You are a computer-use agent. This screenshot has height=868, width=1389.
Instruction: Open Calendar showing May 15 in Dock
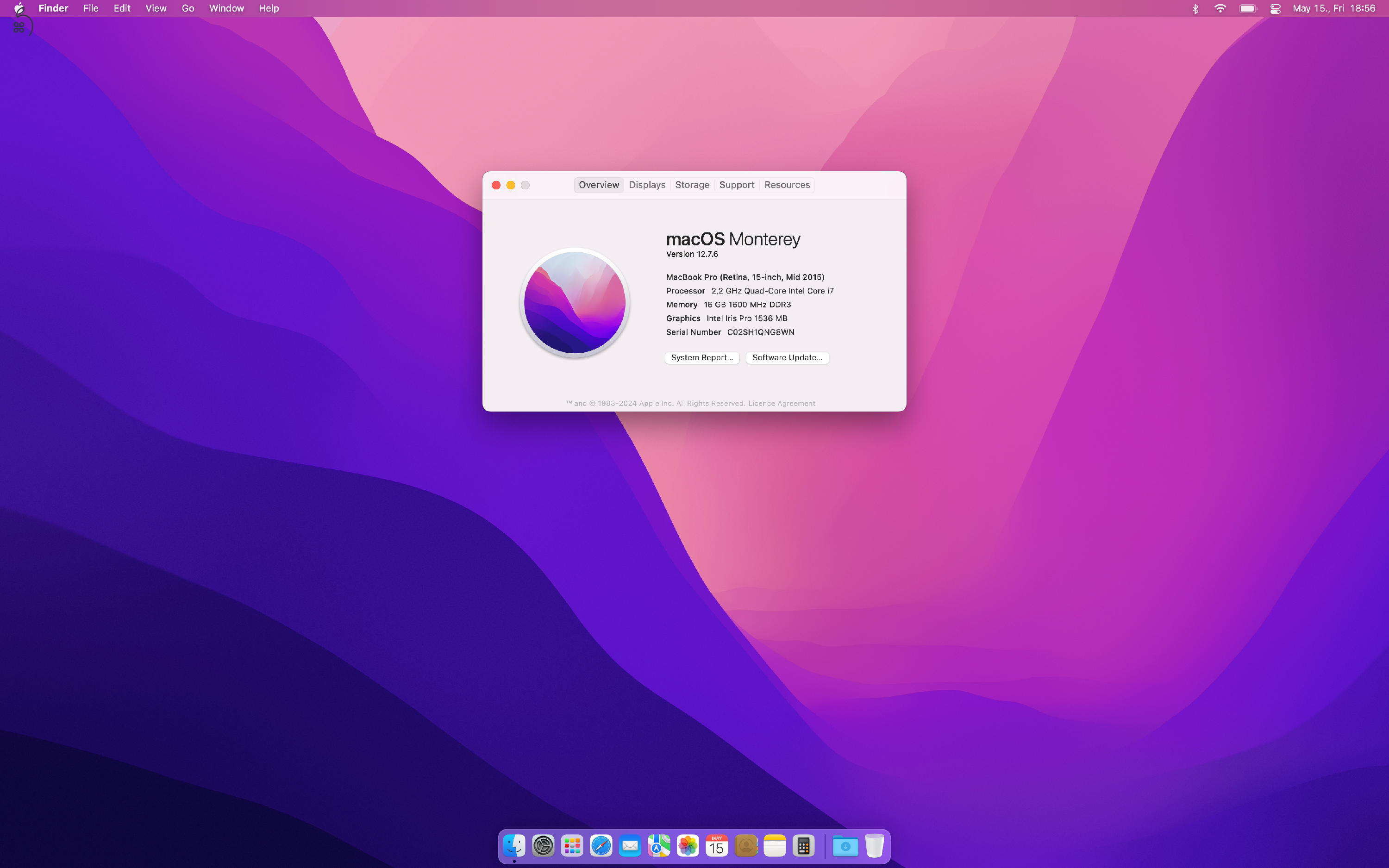tap(717, 846)
